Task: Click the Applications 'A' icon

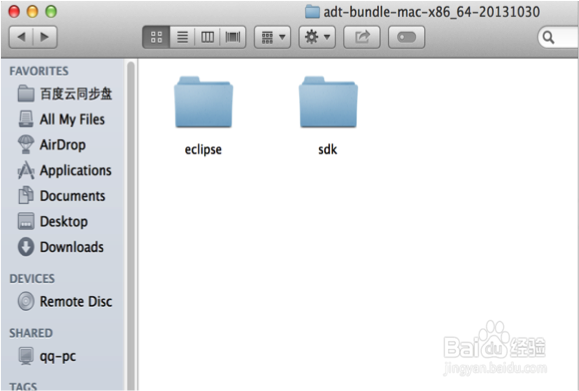Action: pyautogui.click(x=26, y=170)
